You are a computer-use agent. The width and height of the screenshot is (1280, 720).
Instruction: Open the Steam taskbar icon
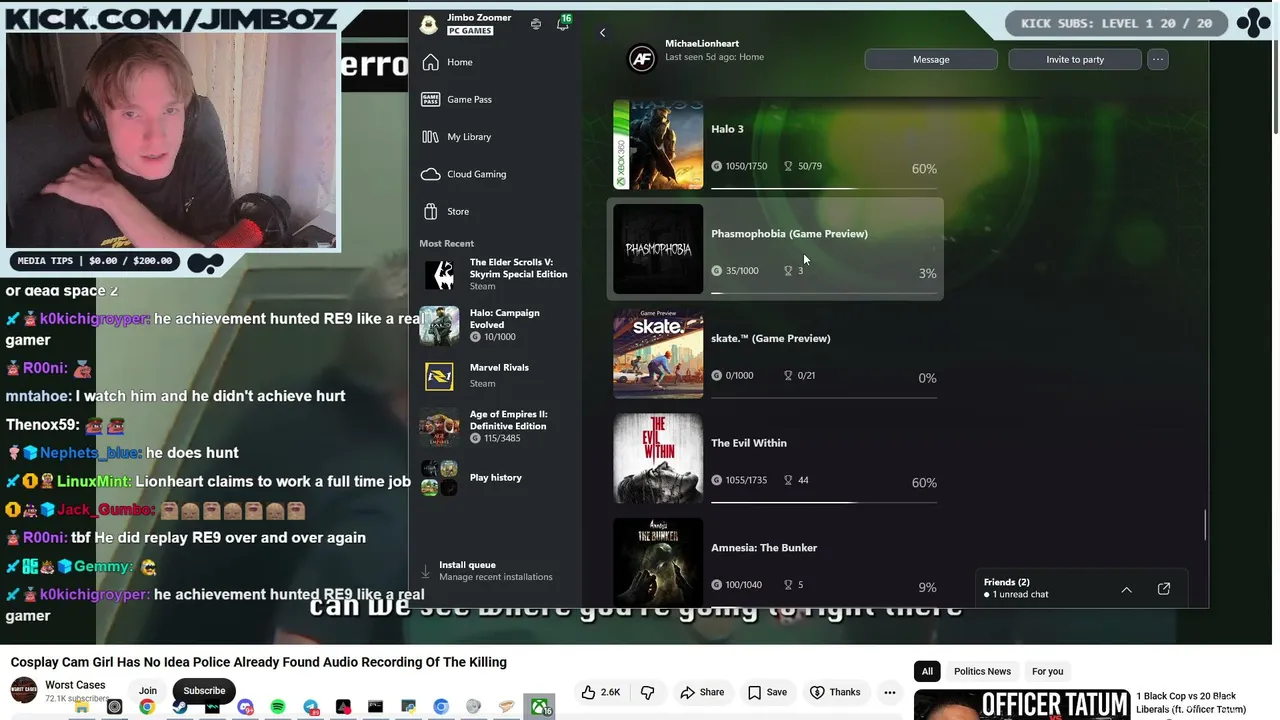(x=180, y=707)
